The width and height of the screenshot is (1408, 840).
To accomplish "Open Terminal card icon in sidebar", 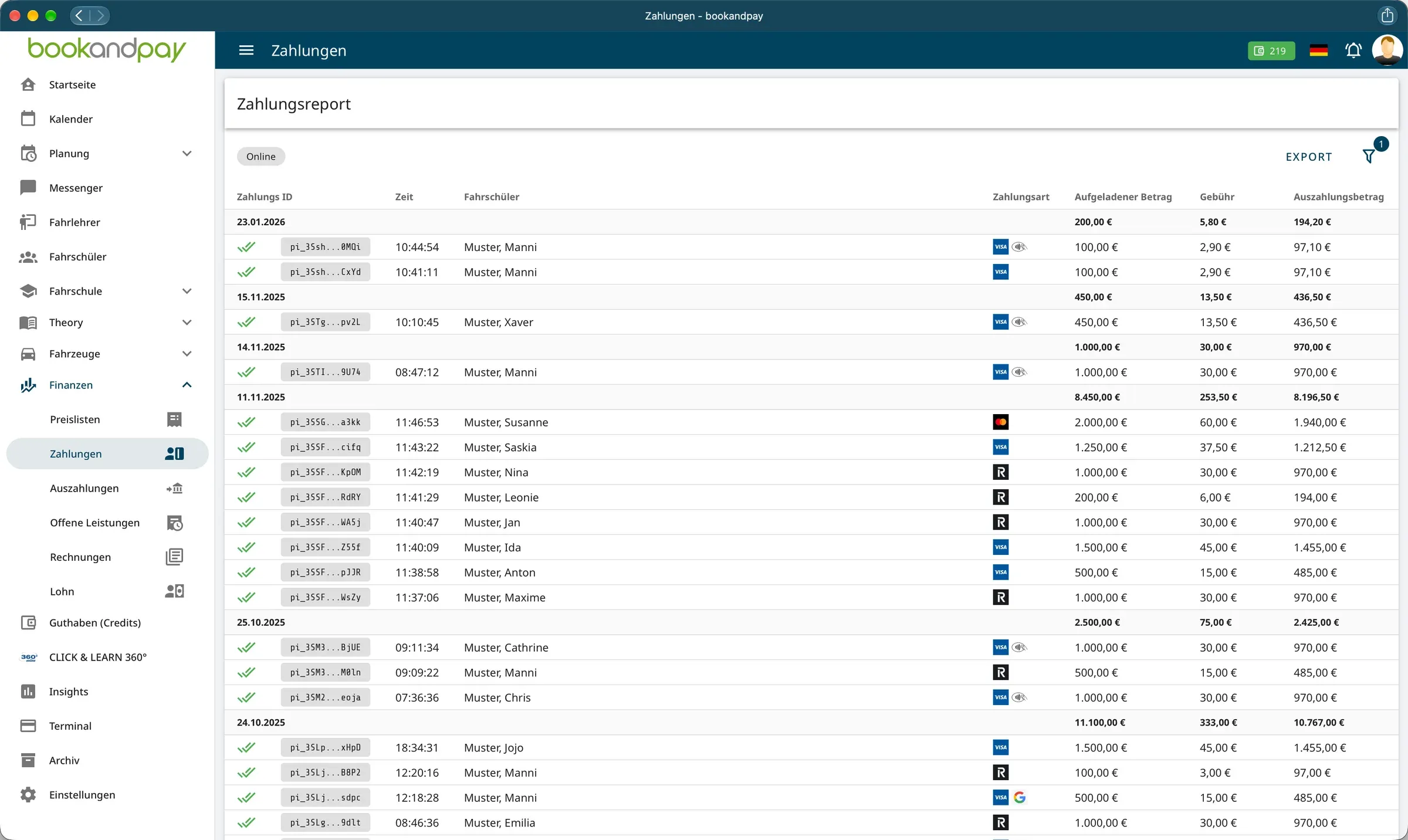I will 28,726.
